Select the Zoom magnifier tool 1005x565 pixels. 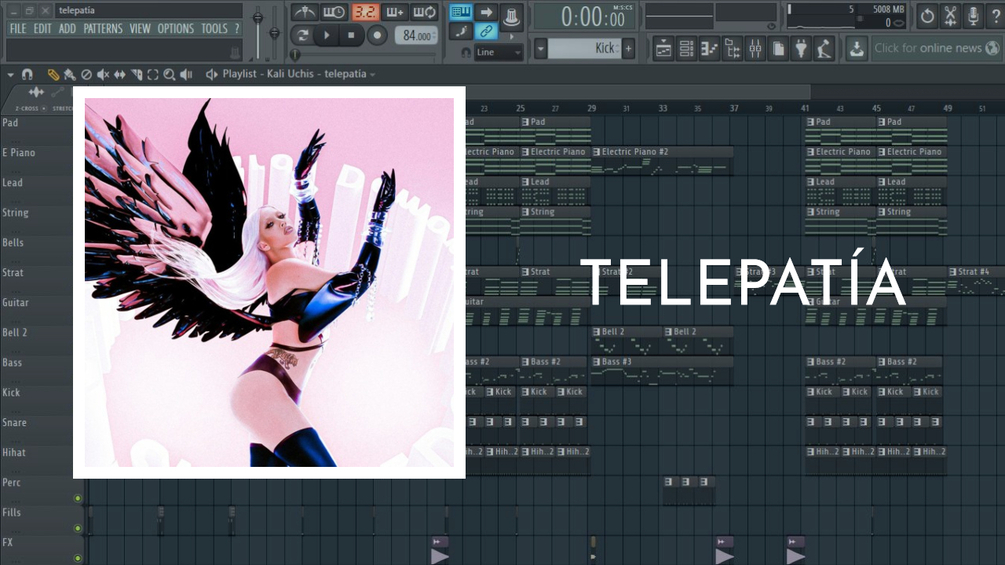(x=169, y=74)
